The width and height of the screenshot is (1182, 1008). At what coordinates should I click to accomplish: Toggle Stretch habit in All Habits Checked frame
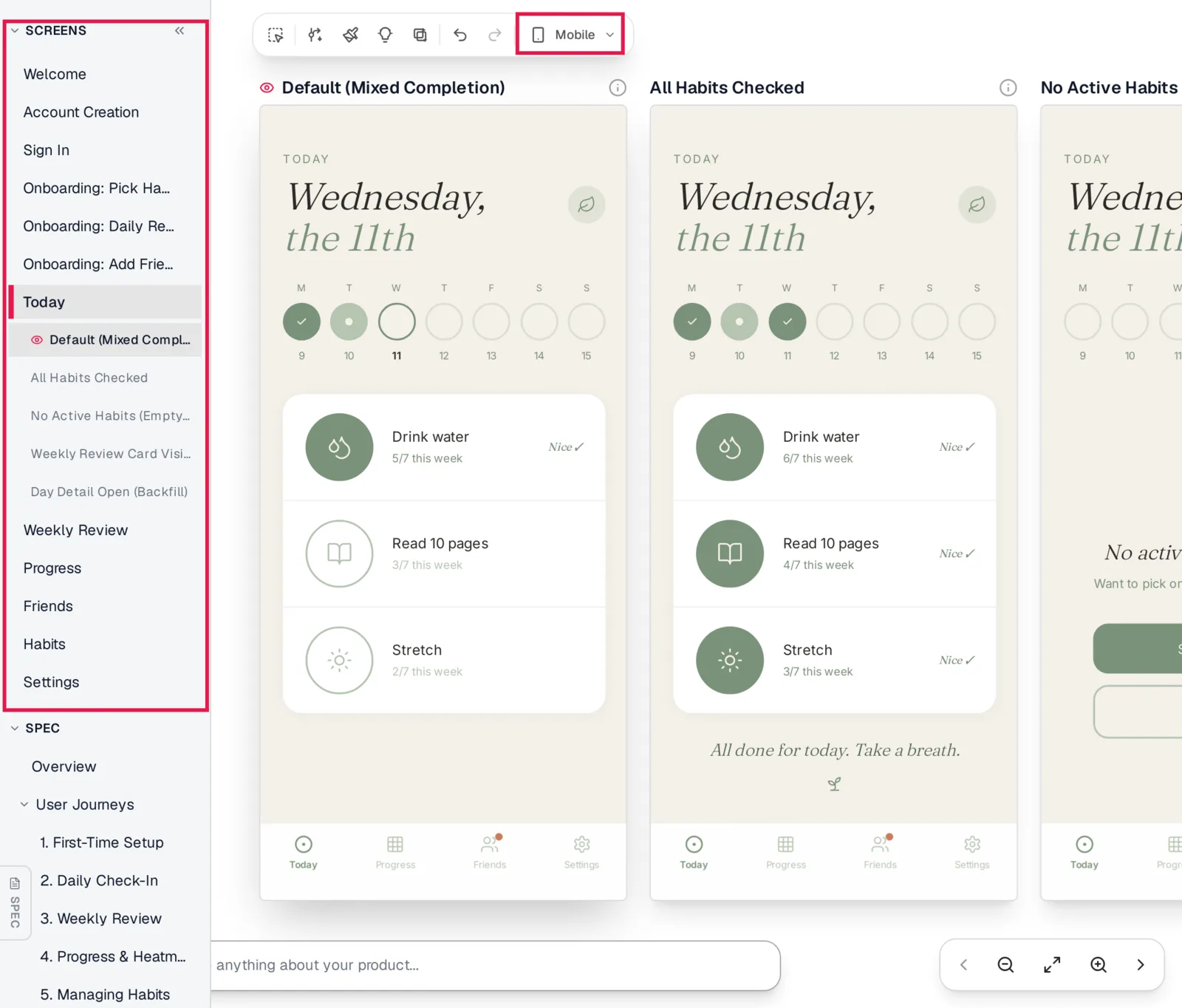point(730,660)
